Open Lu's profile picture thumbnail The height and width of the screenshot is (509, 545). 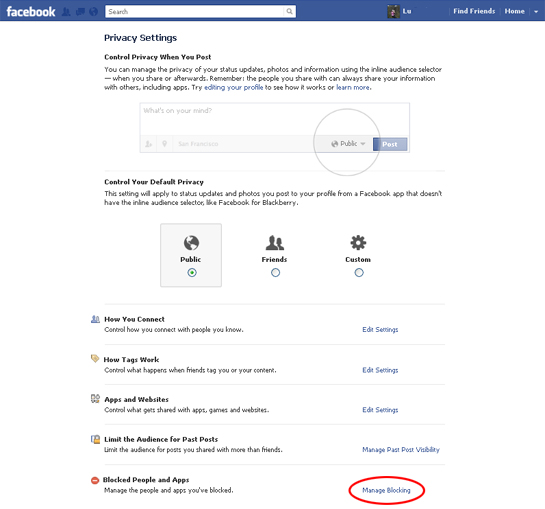pos(393,11)
